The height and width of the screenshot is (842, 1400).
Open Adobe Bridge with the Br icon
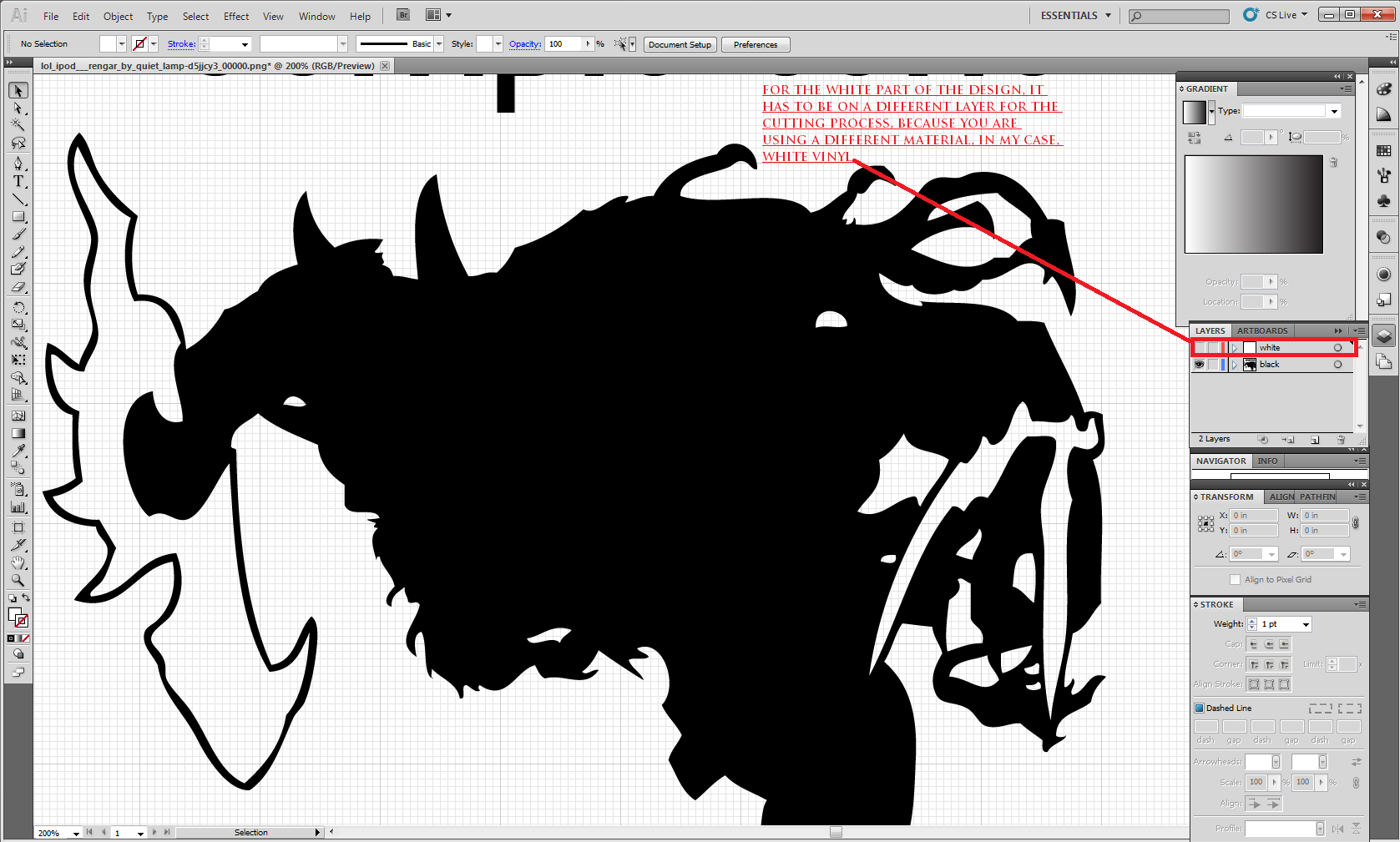pyautogui.click(x=403, y=15)
